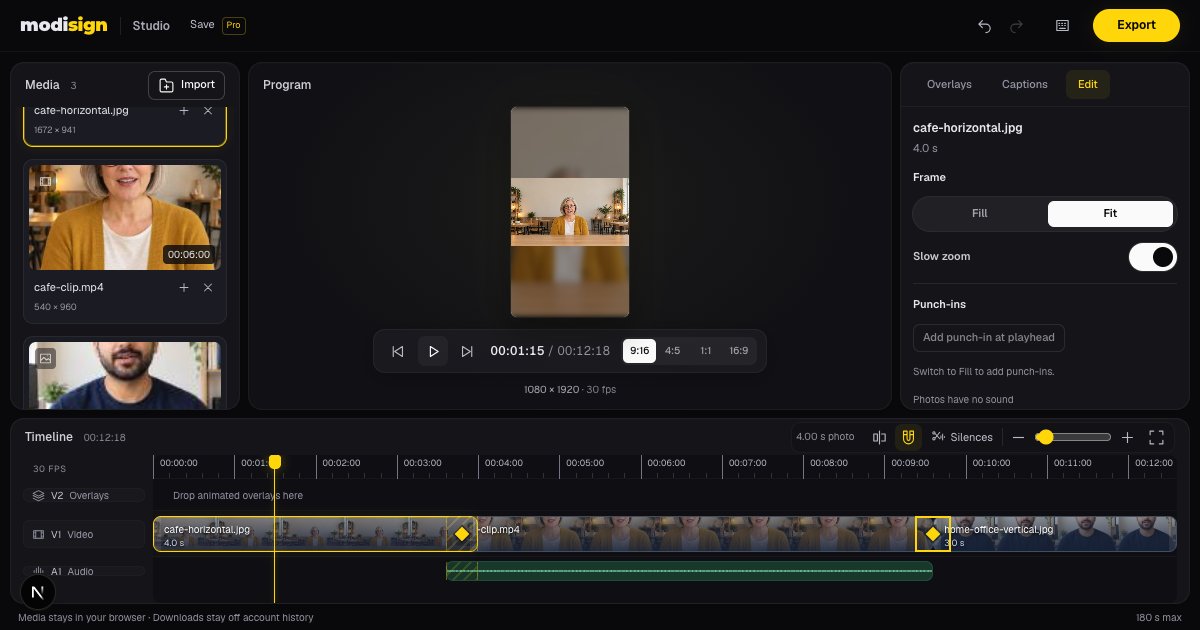Image resolution: width=1200 pixels, height=630 pixels.
Task: Click the Studio label in header
Action: [x=151, y=25]
